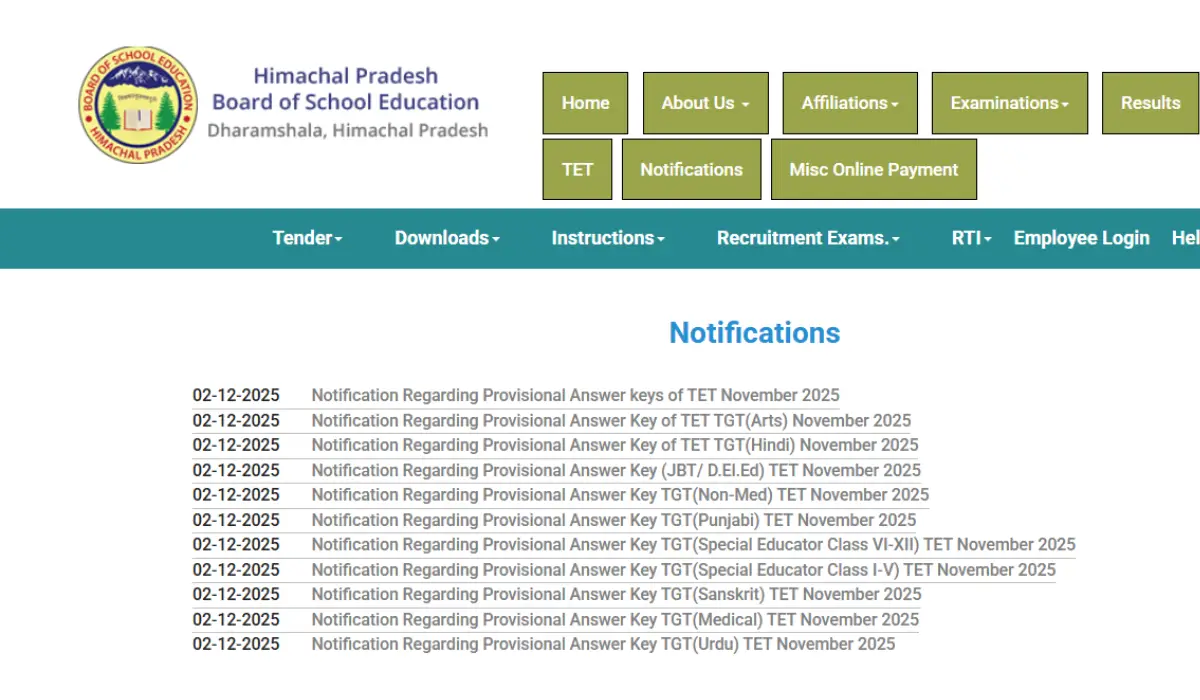Go to the Results section
The image size is (1200, 700).
(1150, 103)
